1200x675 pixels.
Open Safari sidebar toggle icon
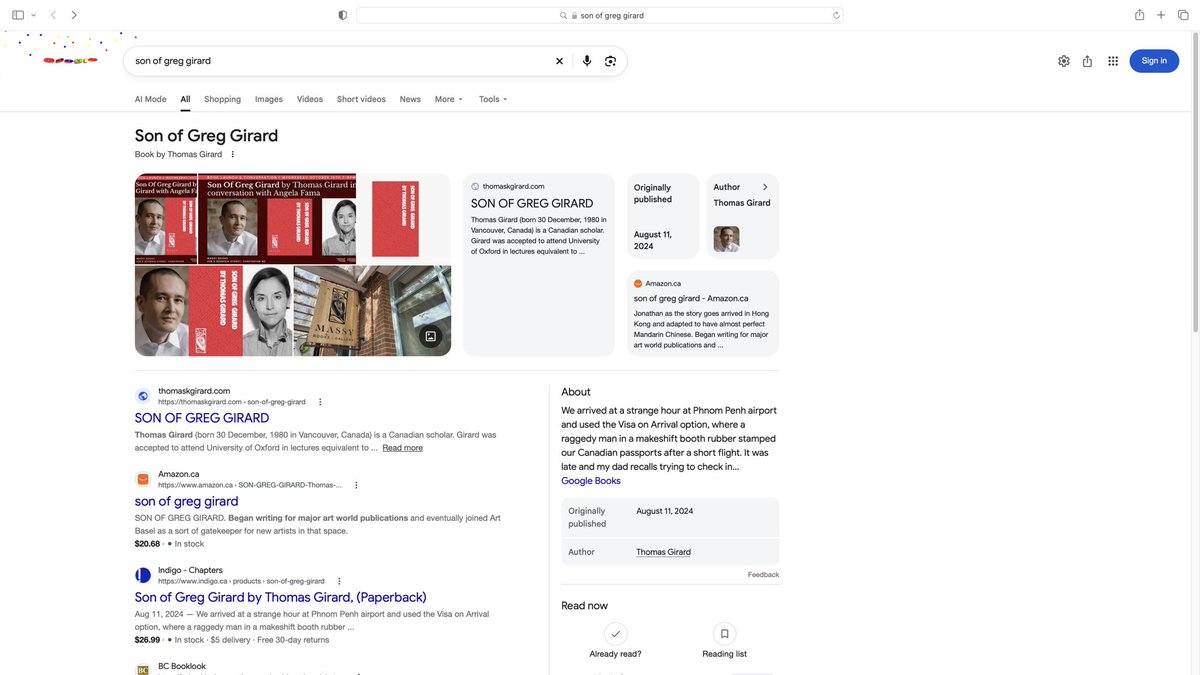18,15
